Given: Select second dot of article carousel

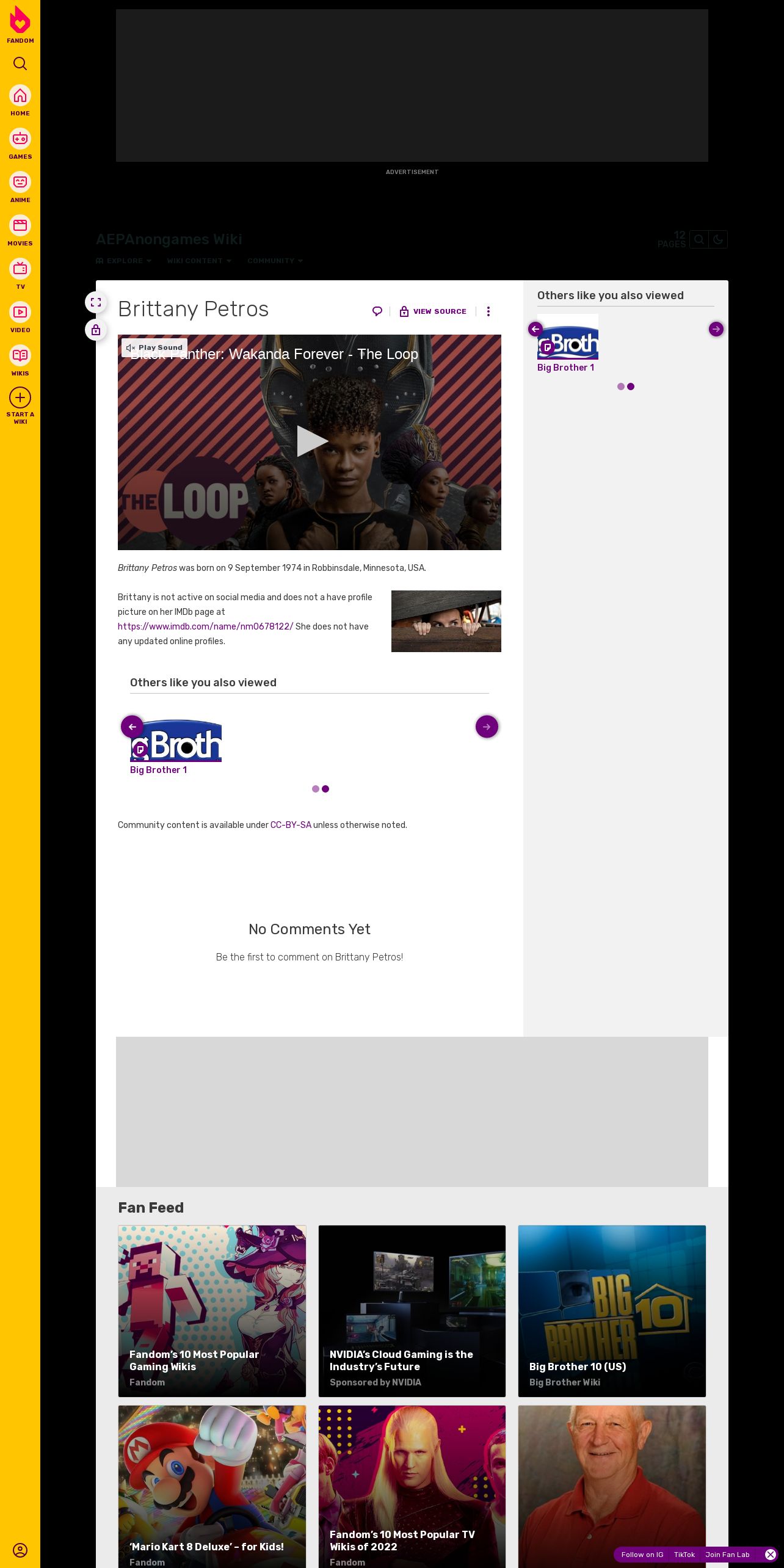Looking at the screenshot, I should pos(325,789).
